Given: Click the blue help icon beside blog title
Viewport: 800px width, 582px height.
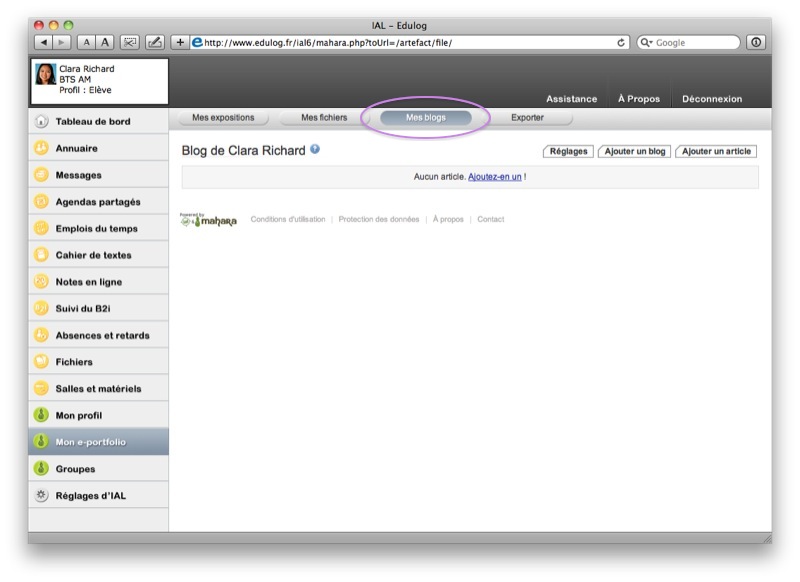Looking at the screenshot, I should tap(315, 150).
